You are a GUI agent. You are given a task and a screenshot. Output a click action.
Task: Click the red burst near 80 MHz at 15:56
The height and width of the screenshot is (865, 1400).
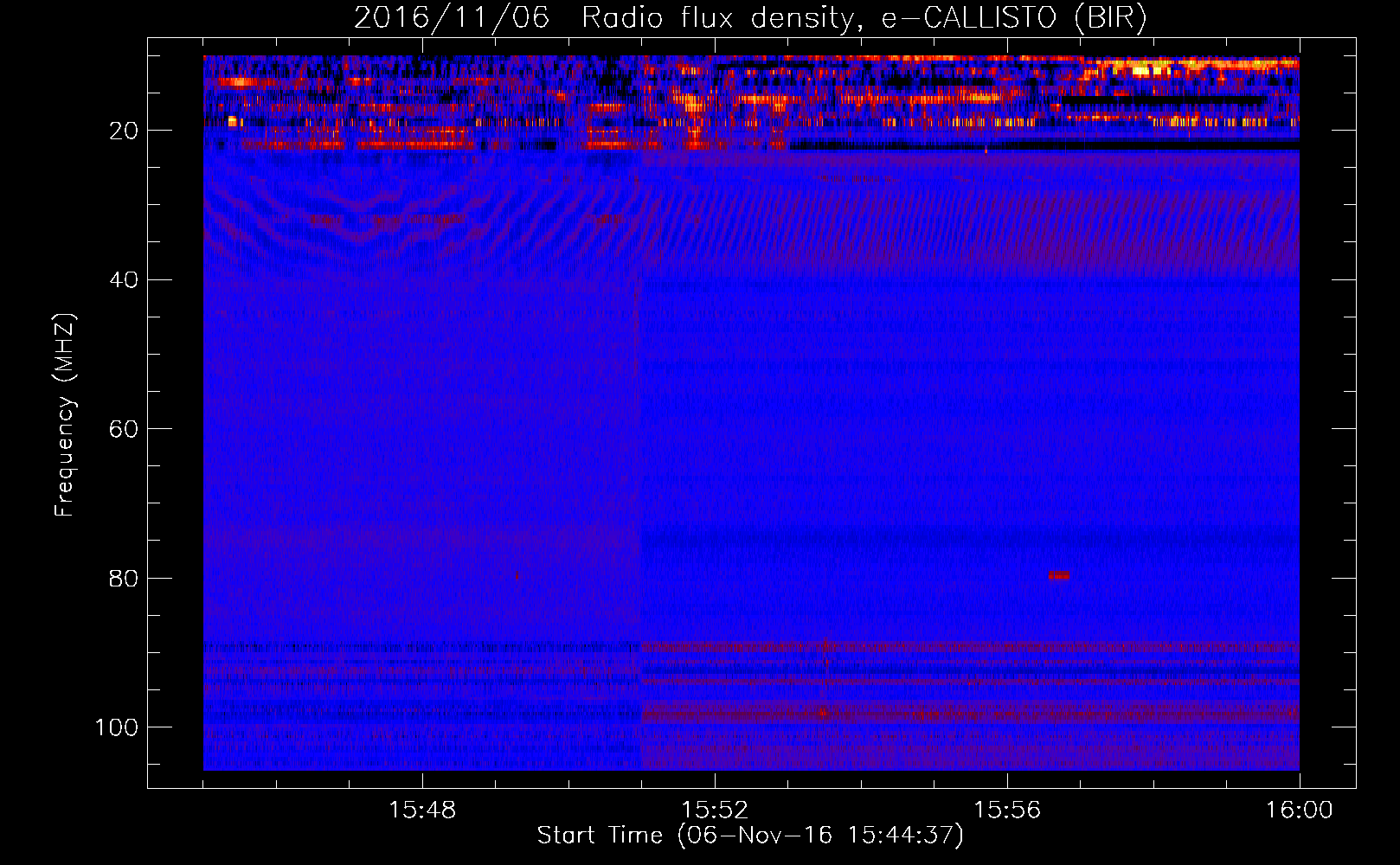[1059, 575]
